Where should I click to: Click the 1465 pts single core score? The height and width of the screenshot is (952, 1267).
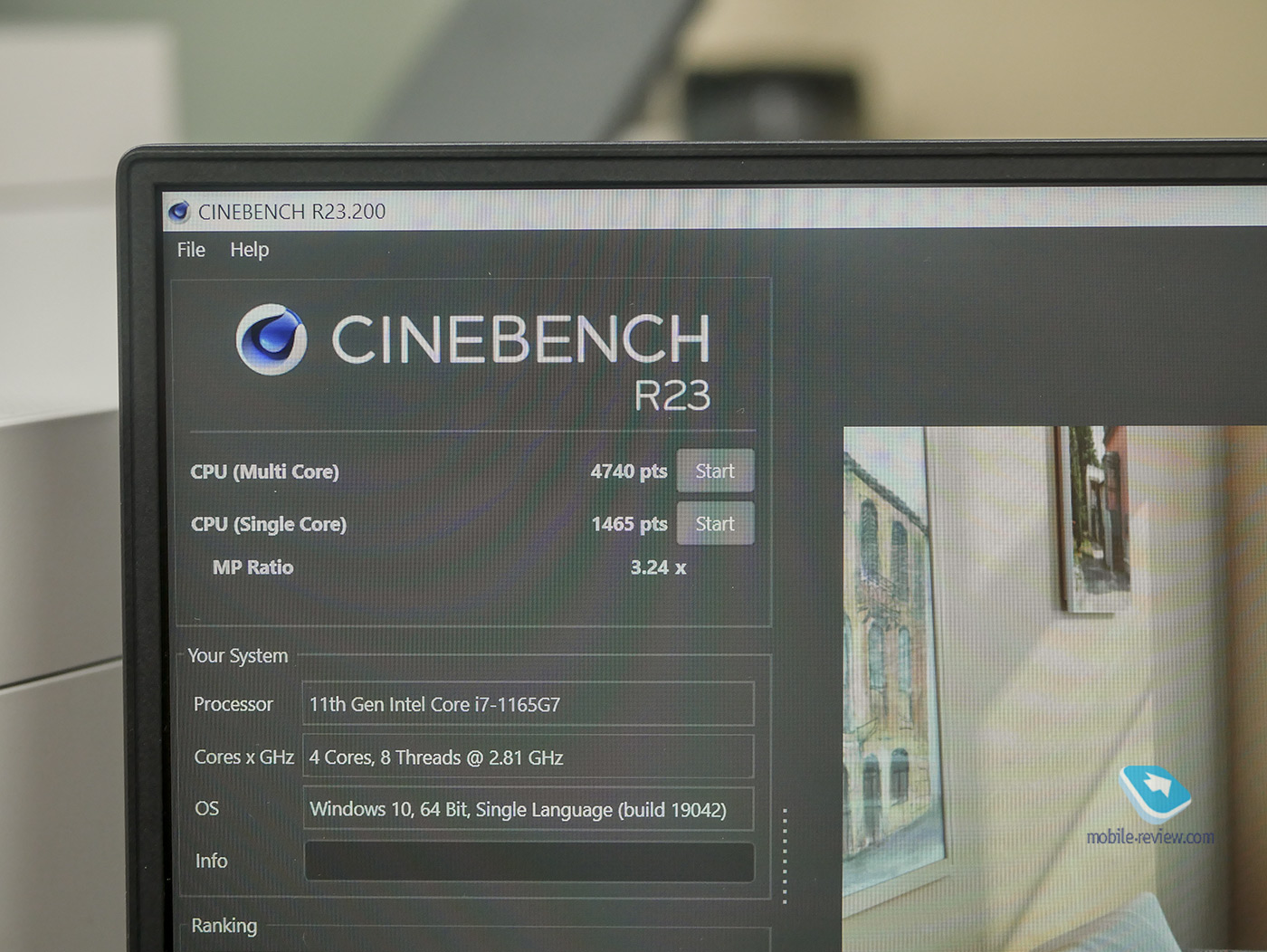coord(629,524)
